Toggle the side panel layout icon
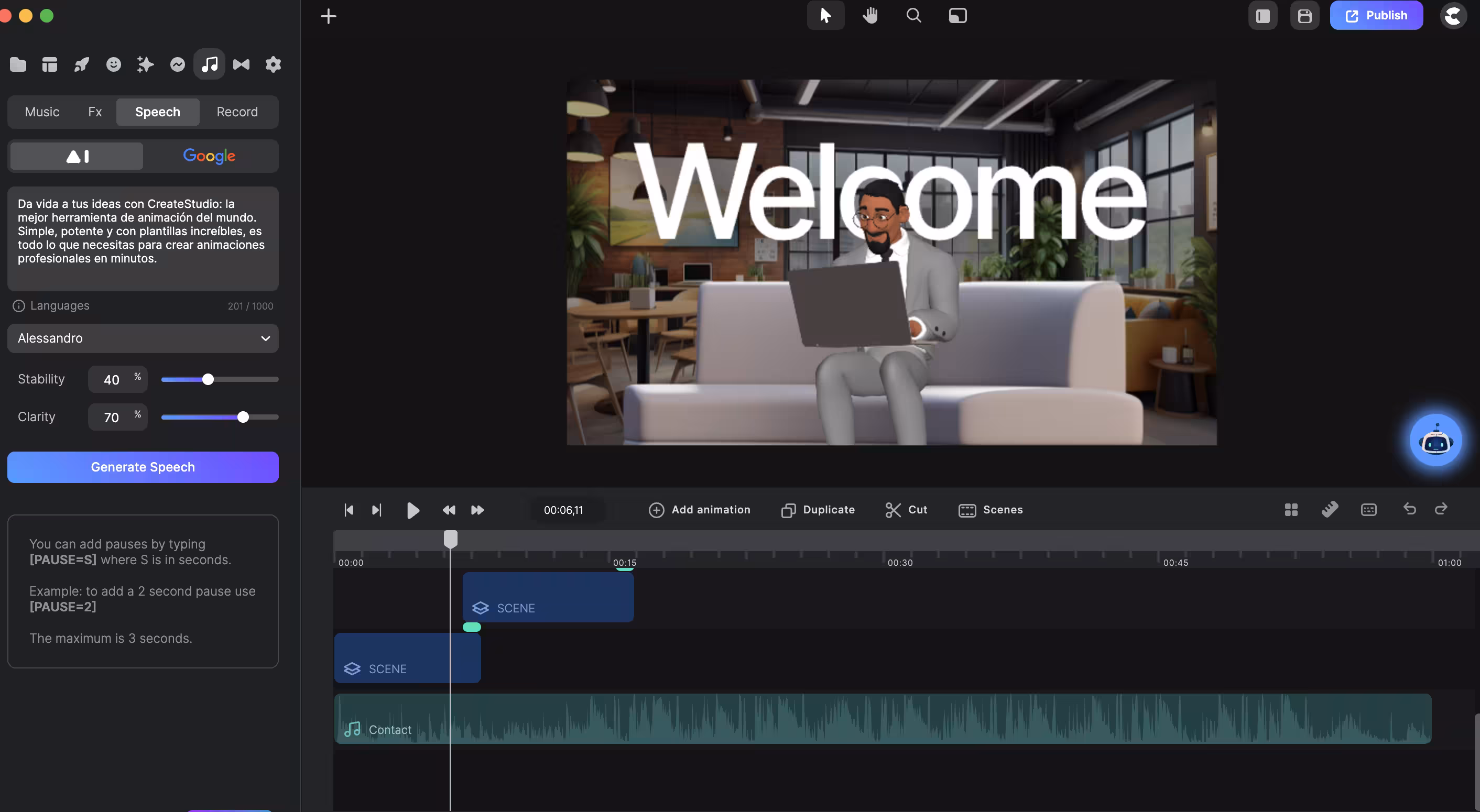The width and height of the screenshot is (1480, 812). (1263, 16)
